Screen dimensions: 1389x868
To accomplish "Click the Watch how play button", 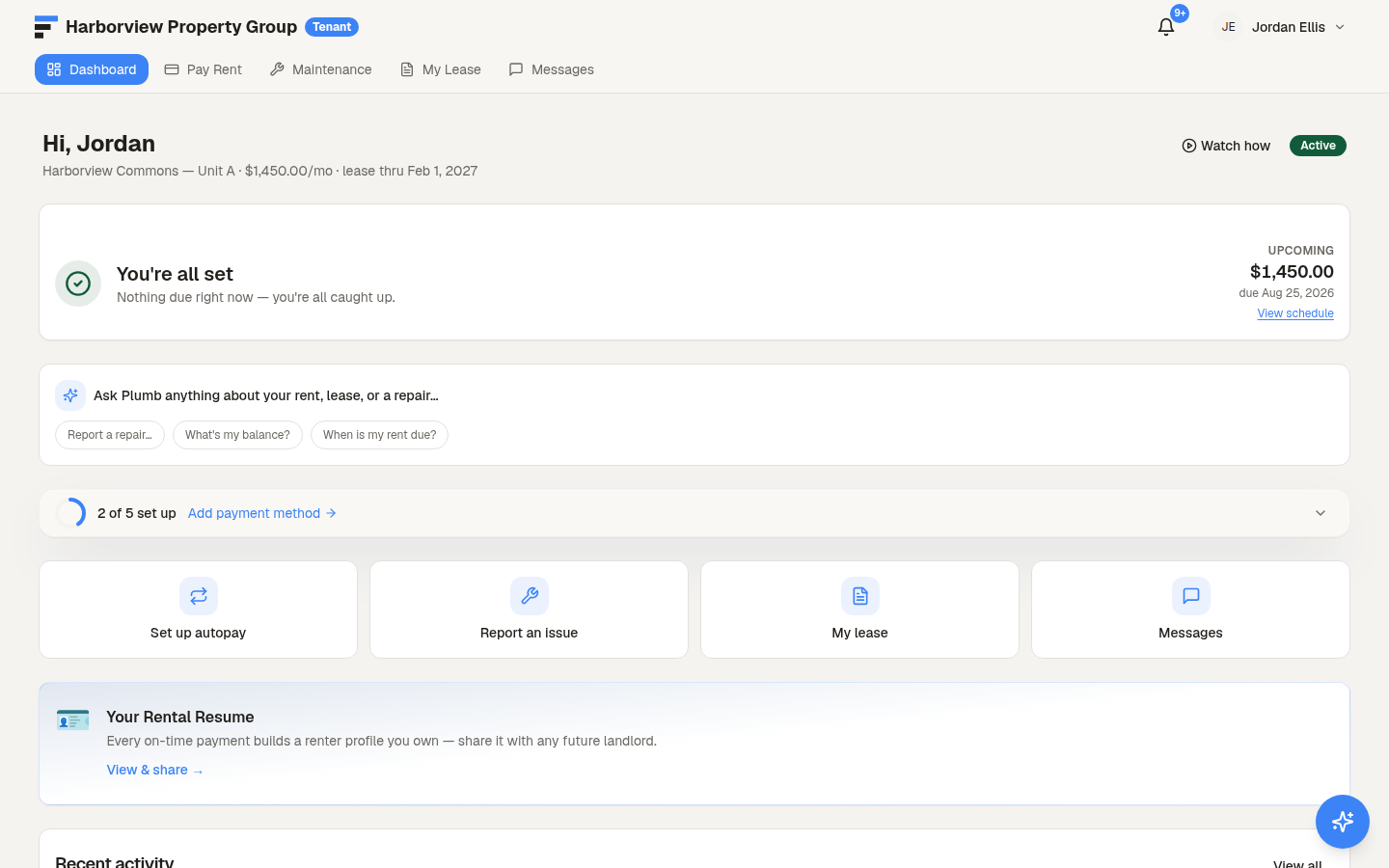I will pos(1226,146).
